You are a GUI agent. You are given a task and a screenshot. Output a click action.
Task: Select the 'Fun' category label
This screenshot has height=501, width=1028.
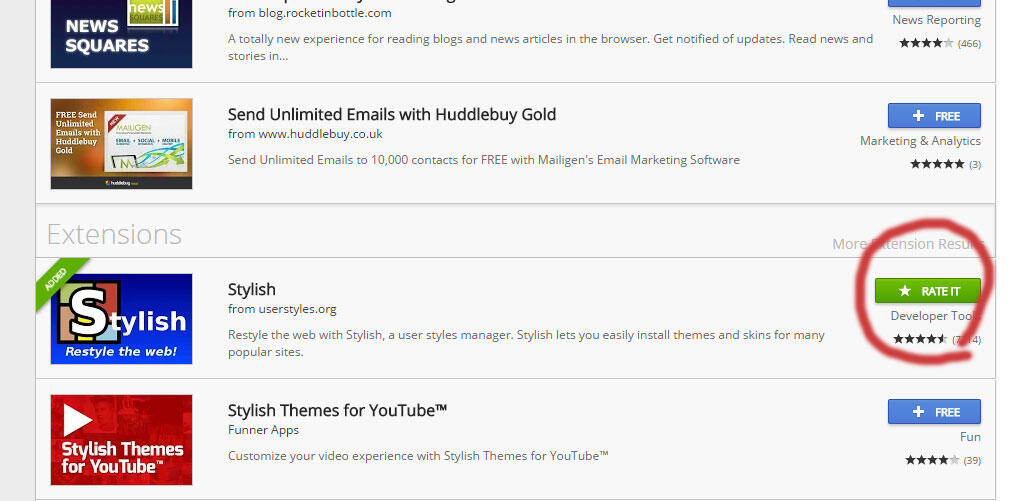(970, 437)
